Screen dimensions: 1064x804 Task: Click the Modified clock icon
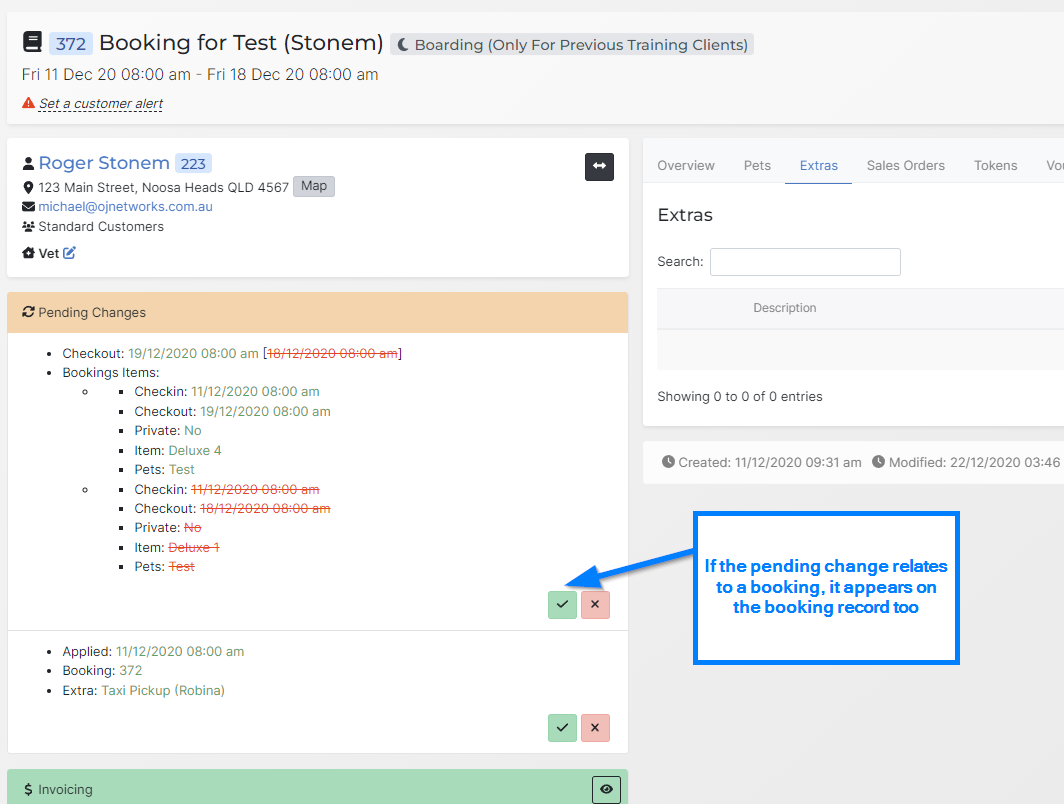(879, 462)
